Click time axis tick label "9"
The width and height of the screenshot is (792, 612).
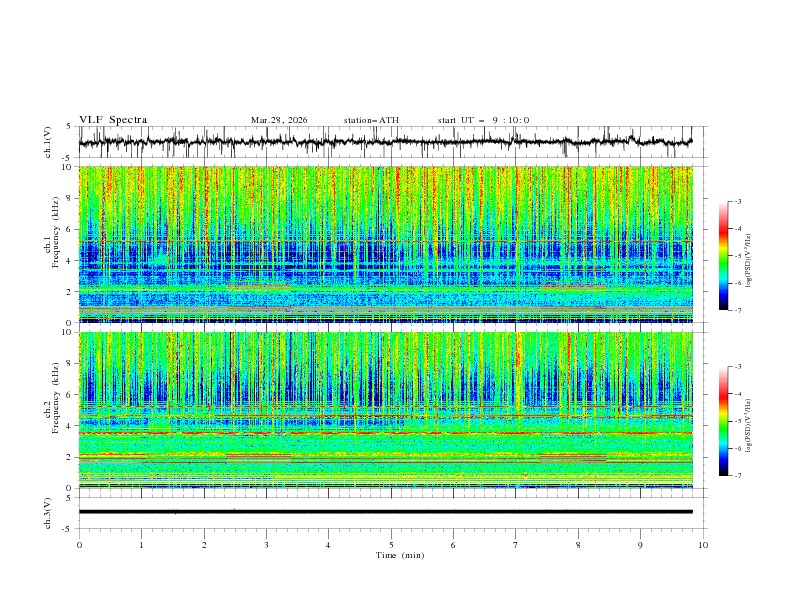[640, 545]
